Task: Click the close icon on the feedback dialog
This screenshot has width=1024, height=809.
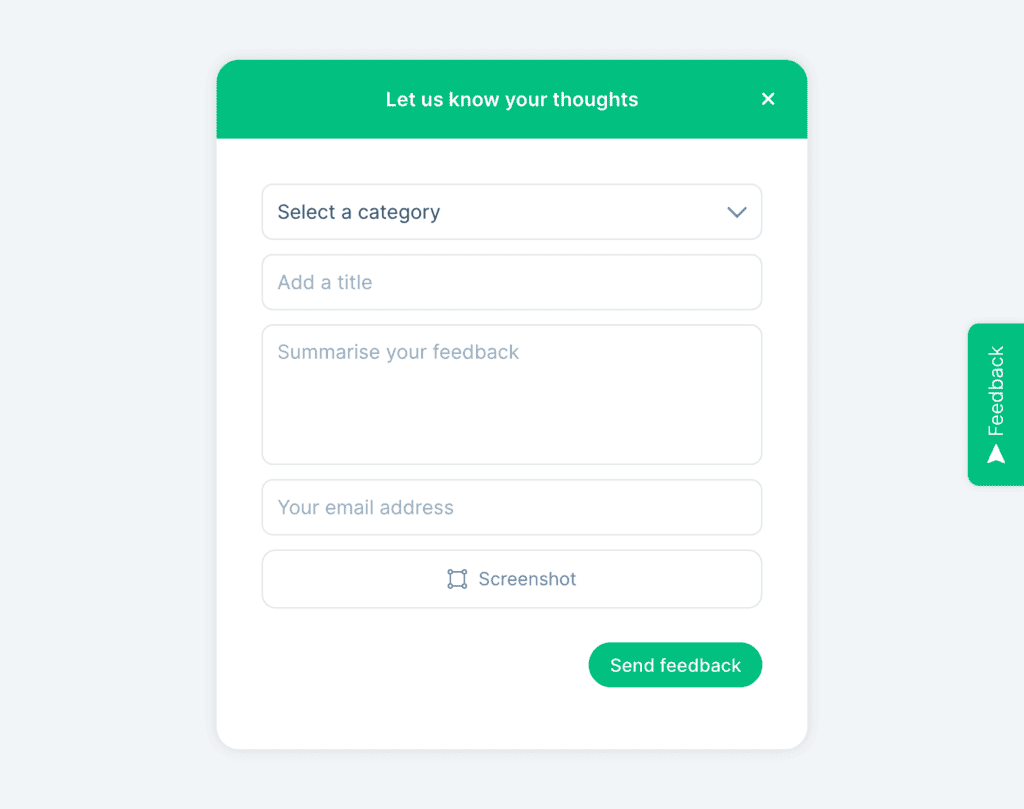Action: coord(768,99)
